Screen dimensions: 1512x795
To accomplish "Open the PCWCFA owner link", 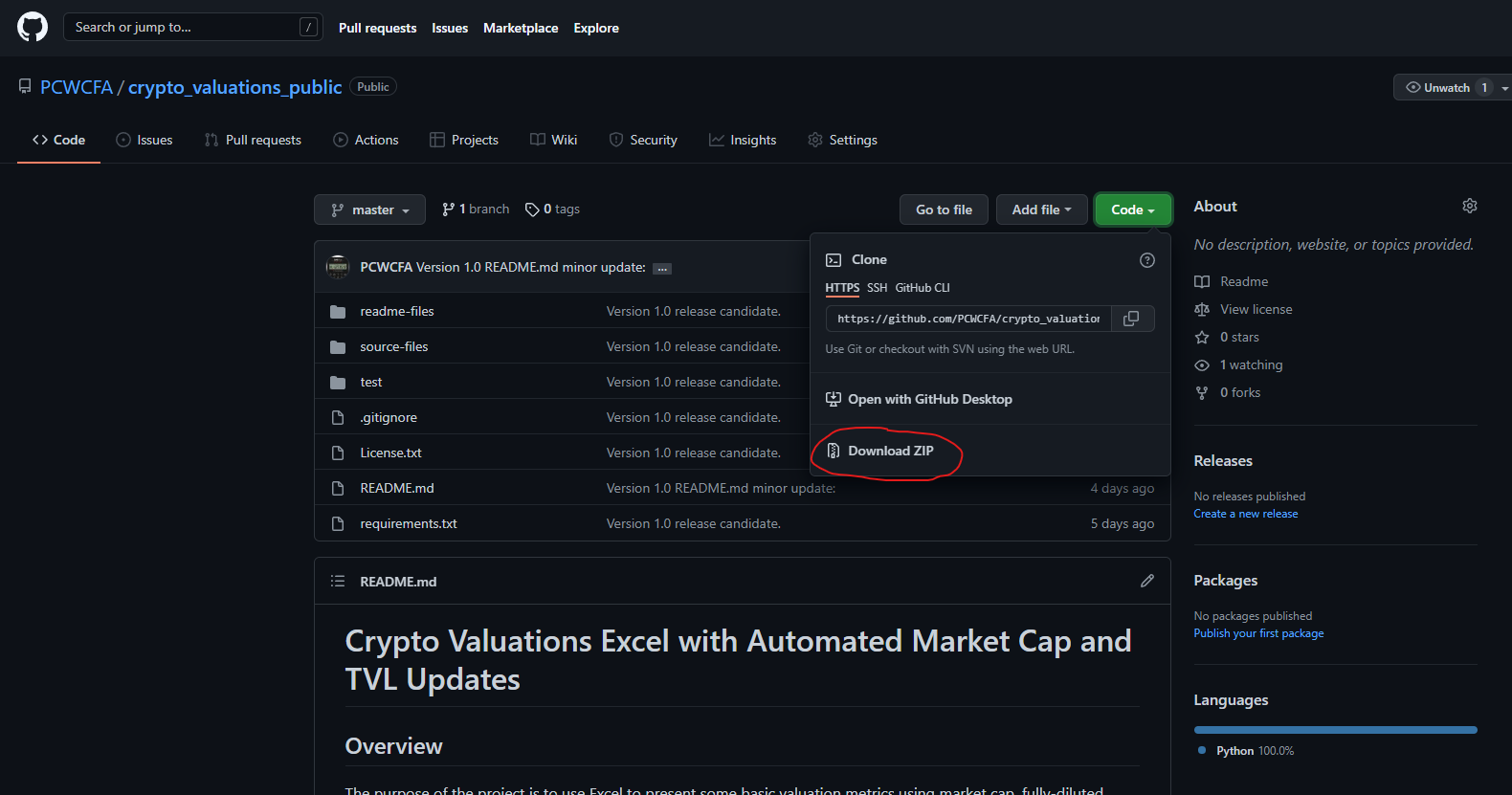I will [x=77, y=87].
